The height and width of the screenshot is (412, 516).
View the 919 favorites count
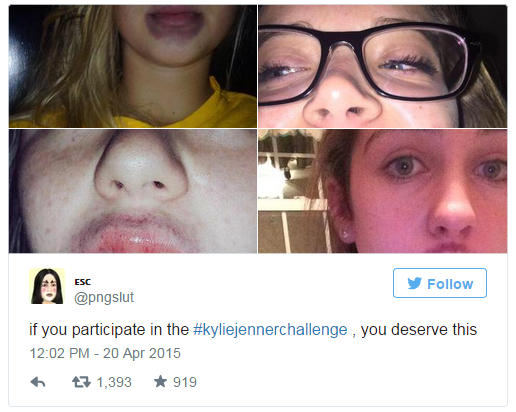pyautogui.click(x=185, y=382)
